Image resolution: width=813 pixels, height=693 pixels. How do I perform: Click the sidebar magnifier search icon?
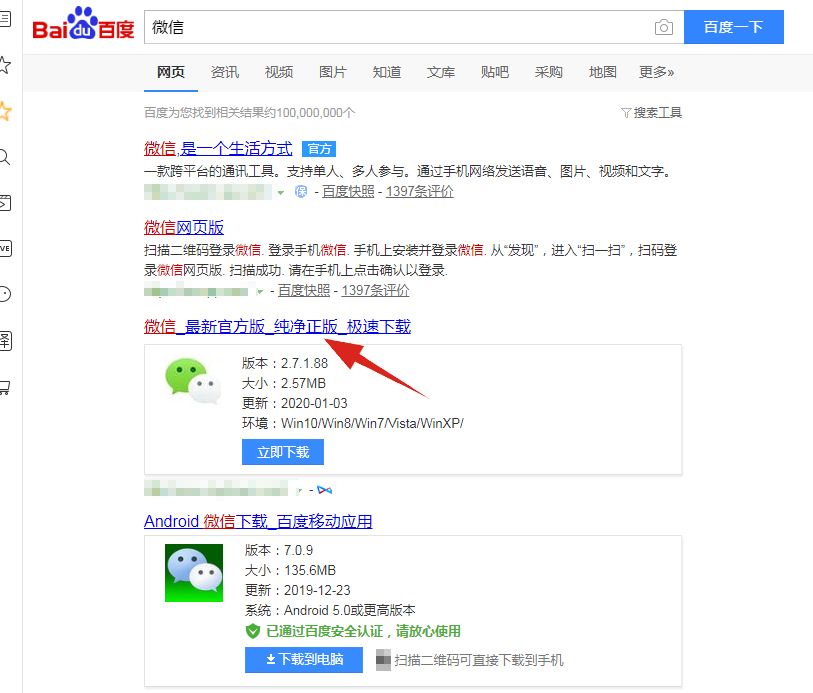(4, 157)
